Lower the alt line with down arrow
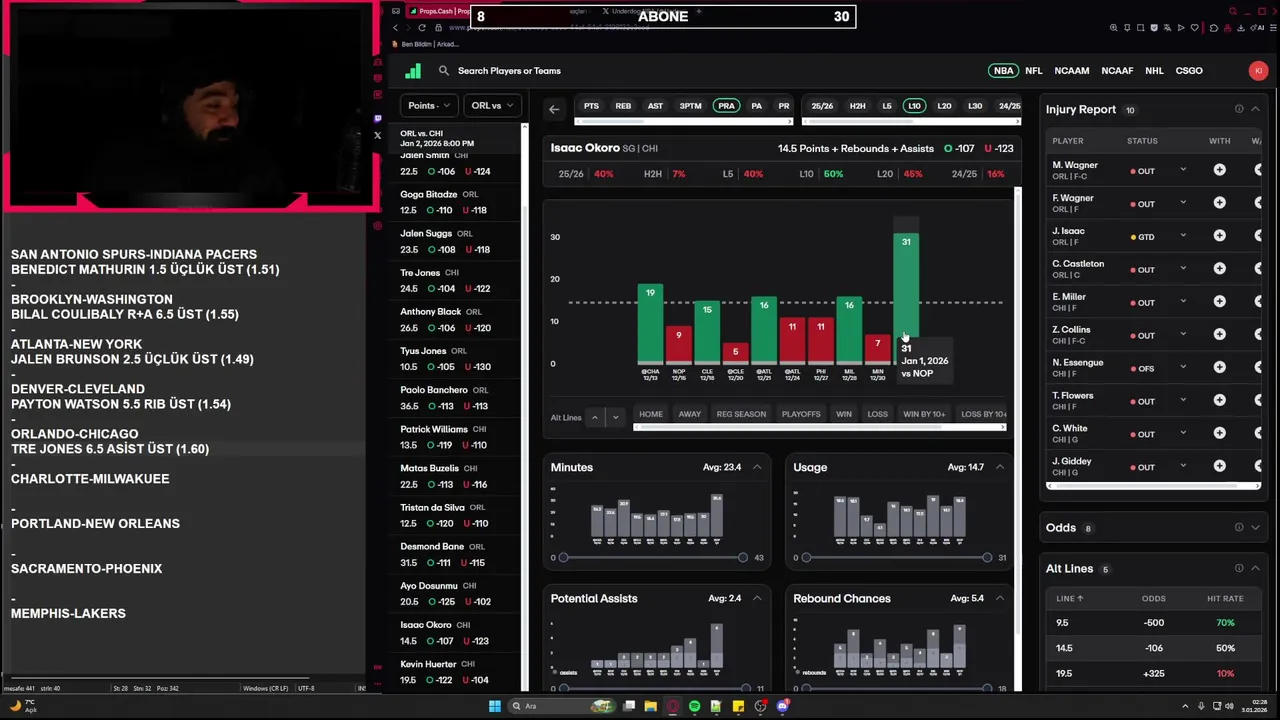 [x=616, y=417]
